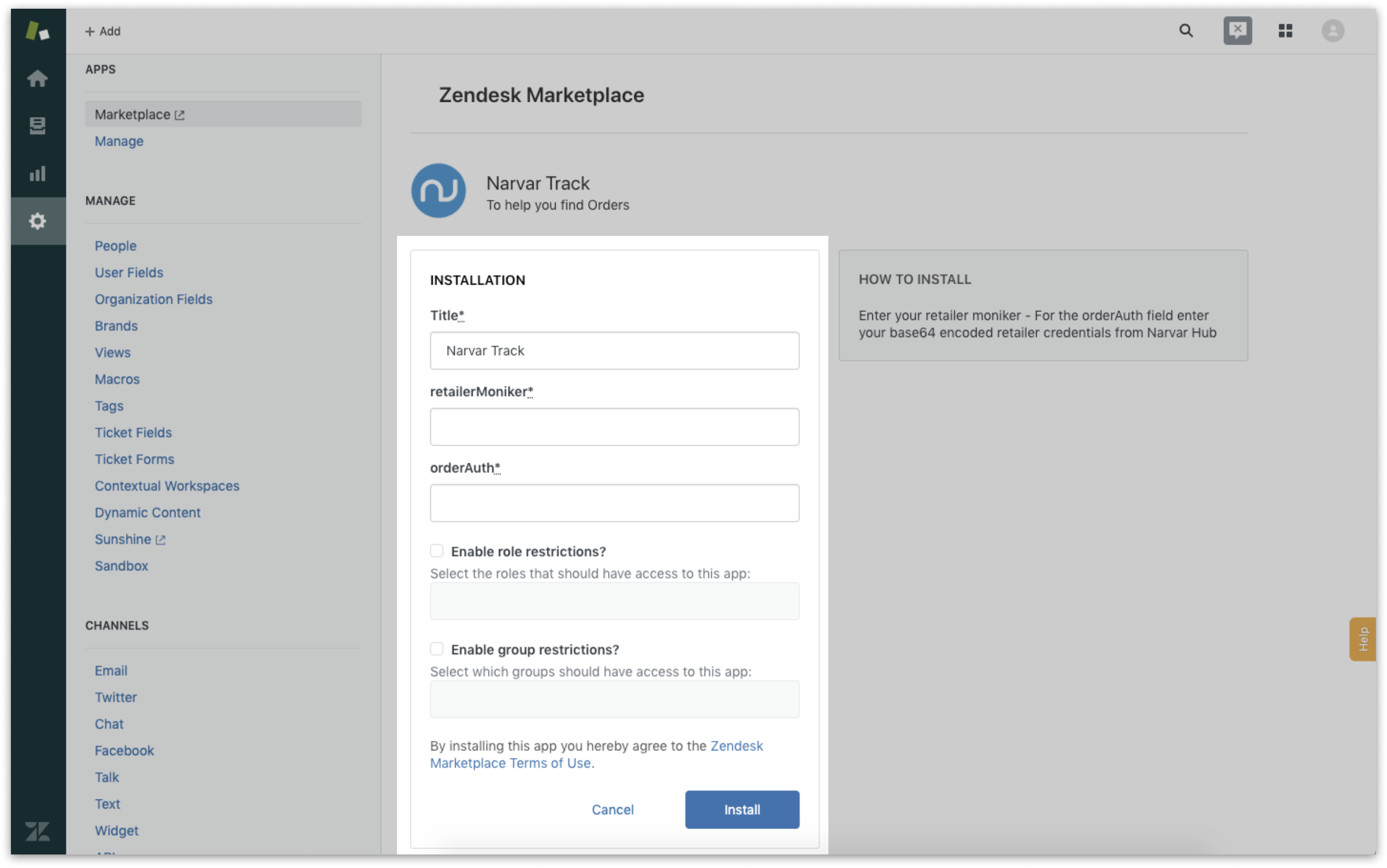The image size is (1387, 868).
Task: Open the product tray grid icon
Action: (1285, 31)
